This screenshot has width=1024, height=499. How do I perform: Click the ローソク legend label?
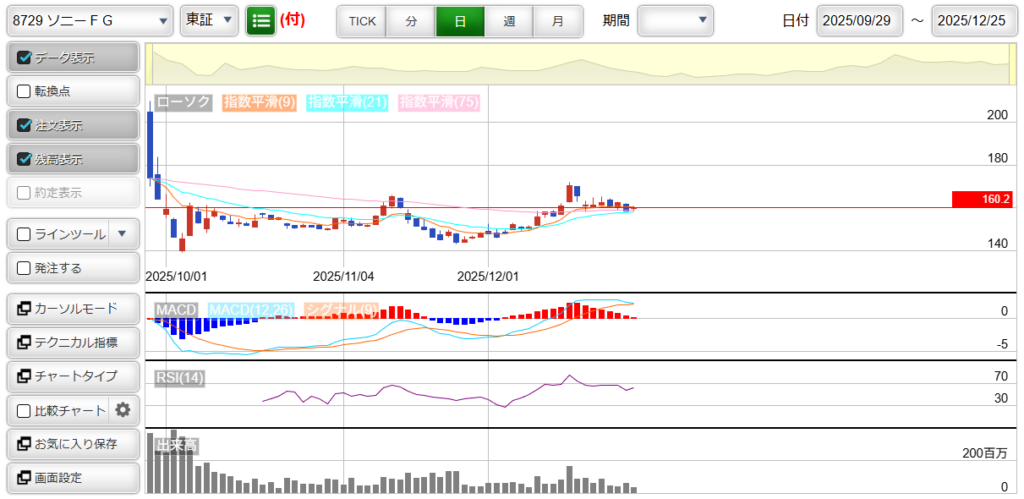(x=183, y=102)
